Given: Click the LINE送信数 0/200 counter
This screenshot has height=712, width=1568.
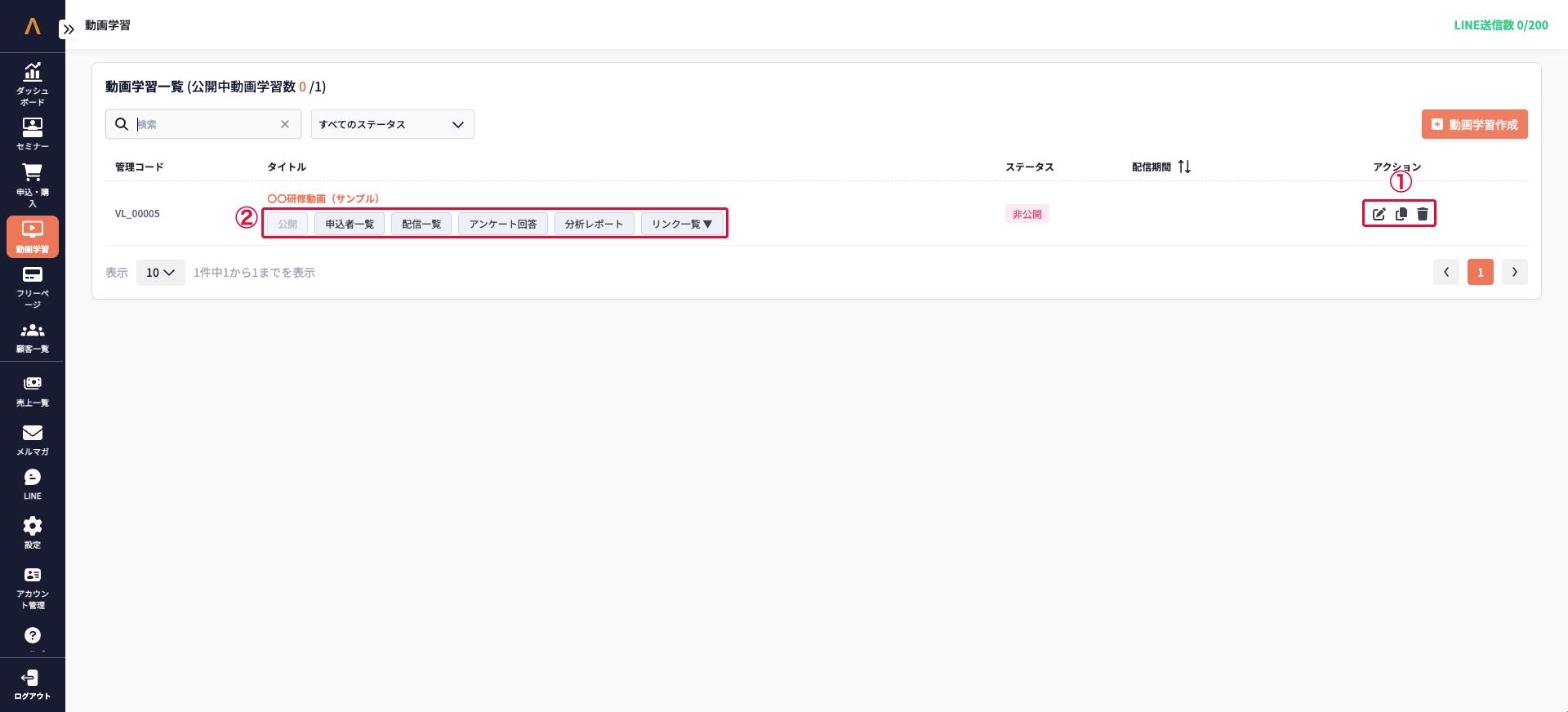Looking at the screenshot, I should [x=1500, y=25].
